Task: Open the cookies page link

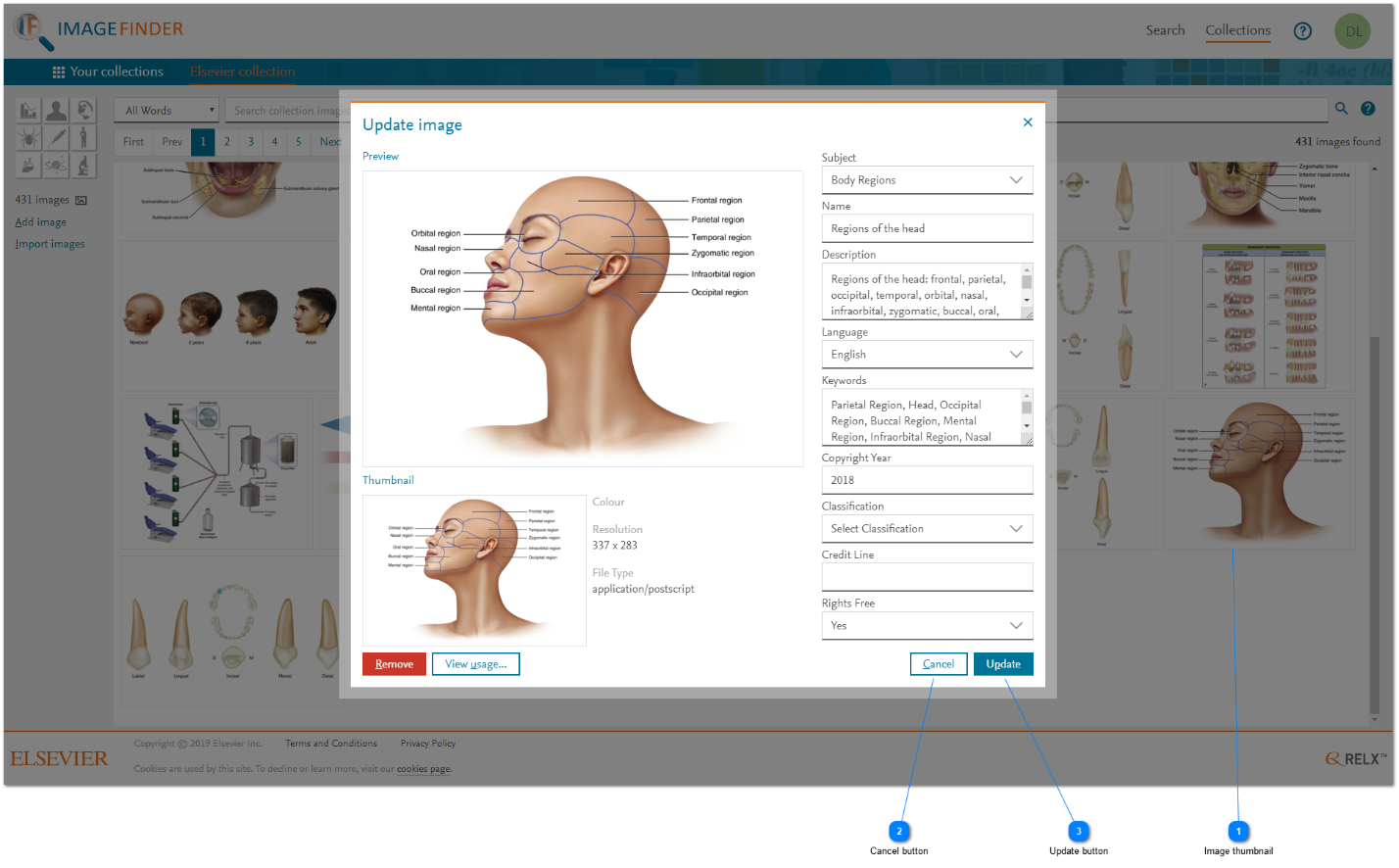Action: pos(423,769)
